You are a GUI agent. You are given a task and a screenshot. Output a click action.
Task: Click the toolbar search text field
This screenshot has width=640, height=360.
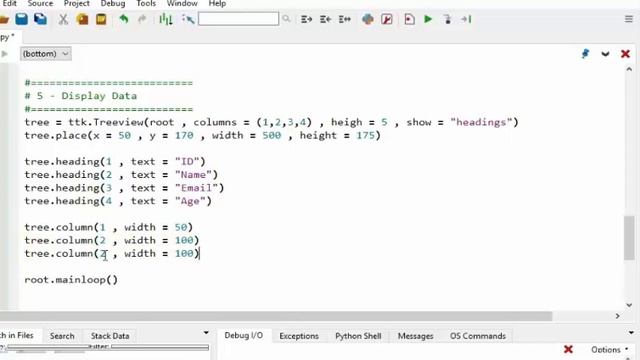click(238, 19)
